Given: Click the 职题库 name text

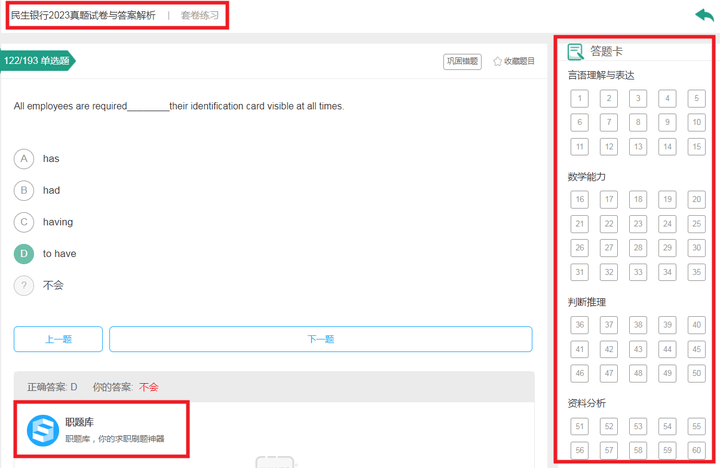Looking at the screenshot, I should 79,422.
